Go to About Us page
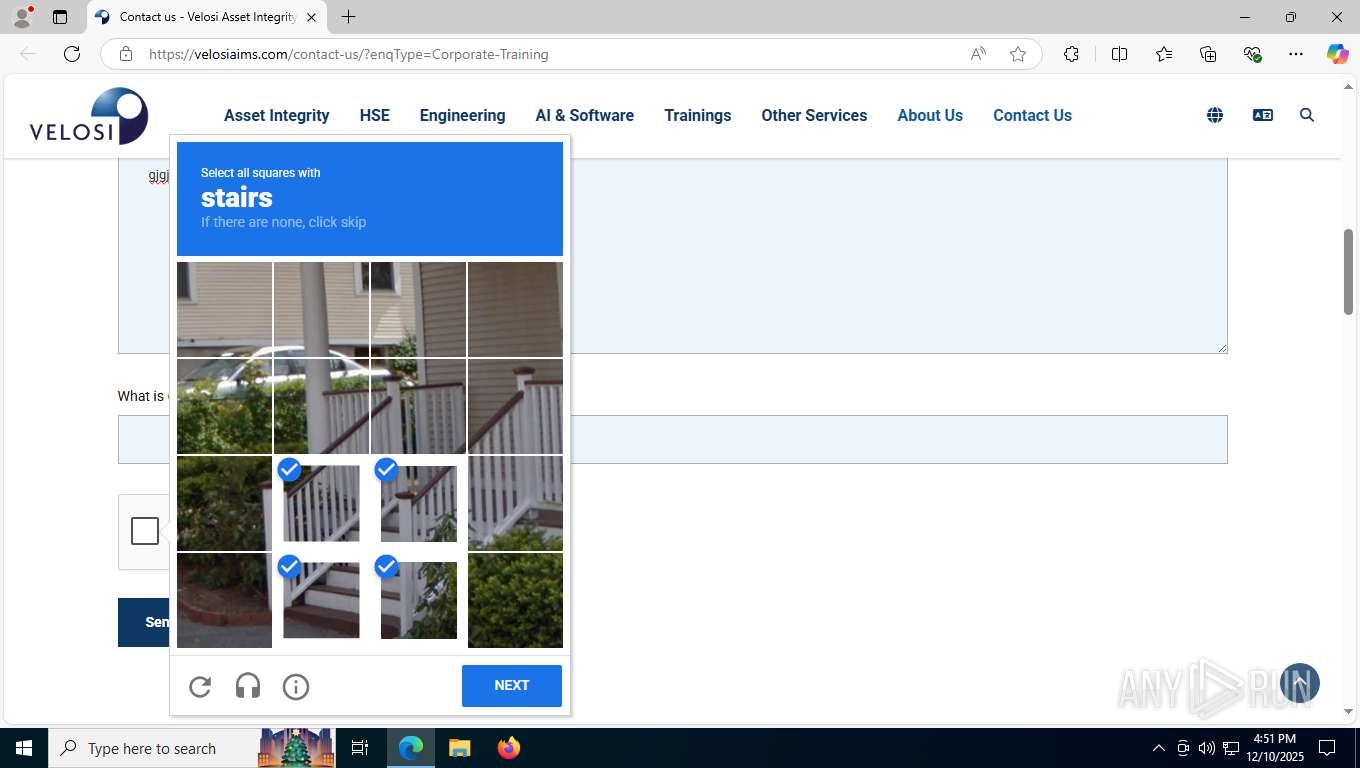The image size is (1360, 768). pyautogui.click(x=930, y=115)
